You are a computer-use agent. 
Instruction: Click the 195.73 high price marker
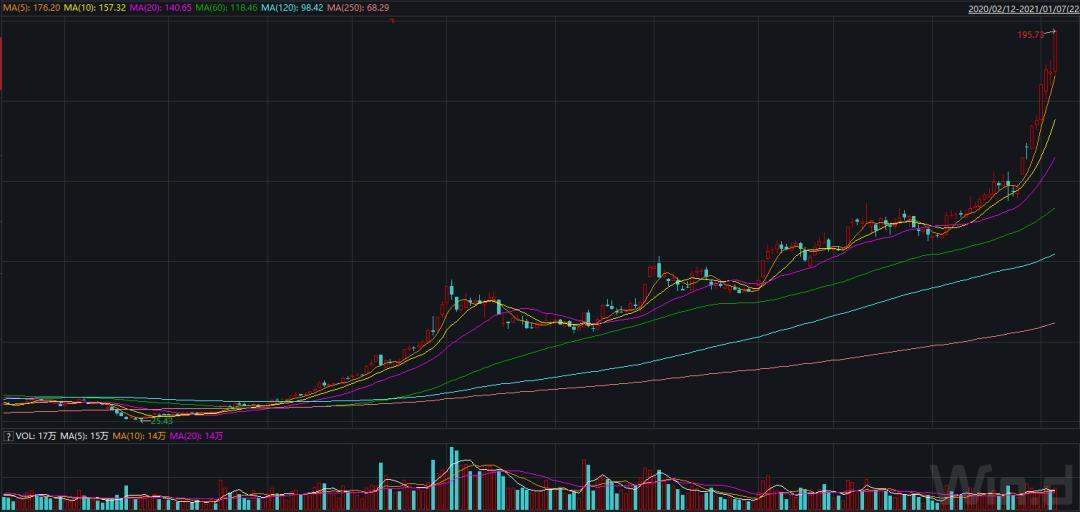pyautogui.click(x=1030, y=34)
